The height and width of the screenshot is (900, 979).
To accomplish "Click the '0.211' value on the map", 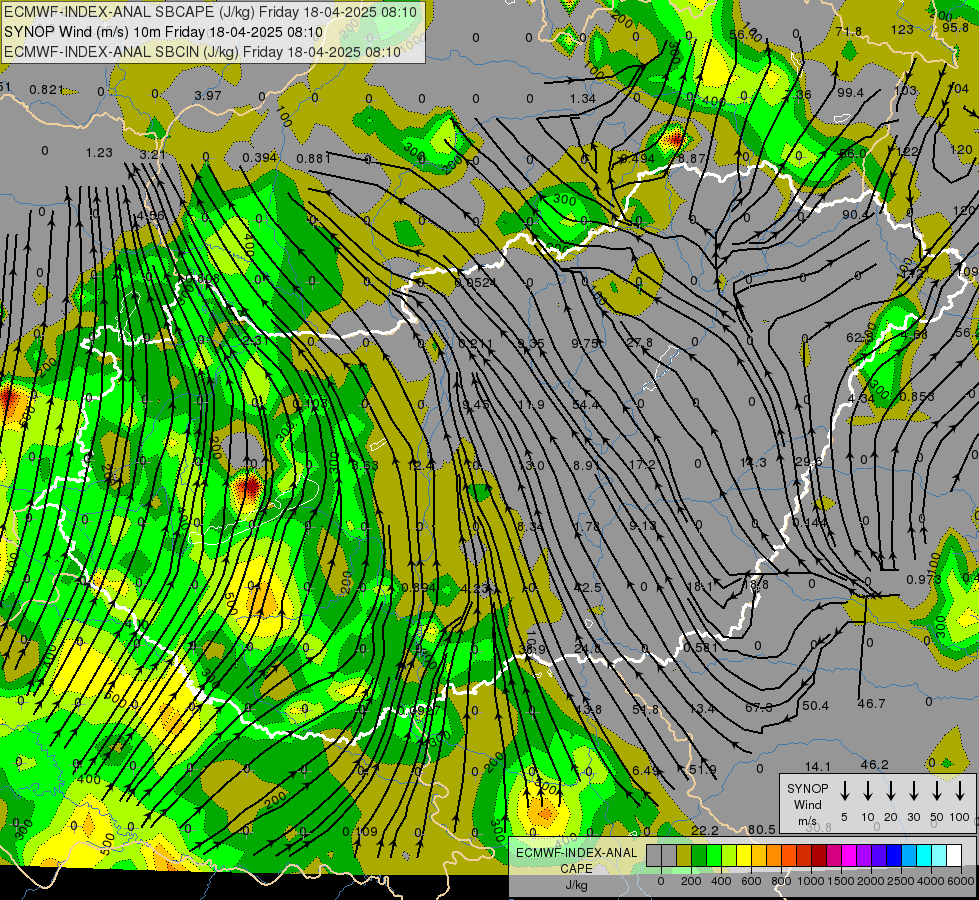I will click(x=475, y=344).
